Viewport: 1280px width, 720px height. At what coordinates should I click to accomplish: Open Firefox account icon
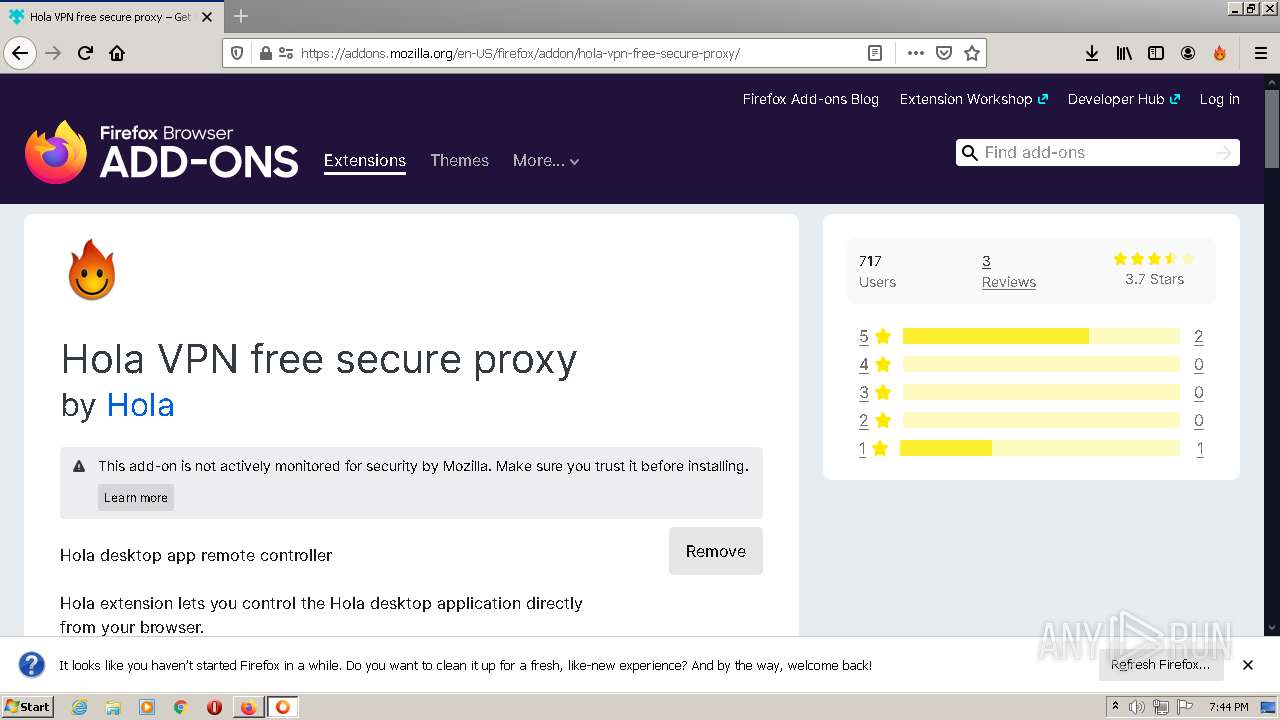click(x=1188, y=53)
